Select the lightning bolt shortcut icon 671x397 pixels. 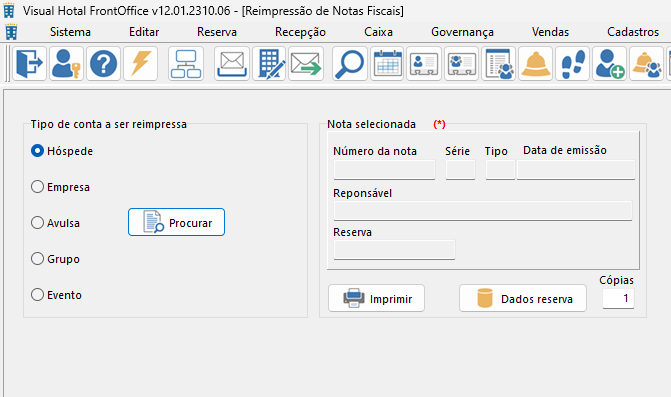pos(140,64)
